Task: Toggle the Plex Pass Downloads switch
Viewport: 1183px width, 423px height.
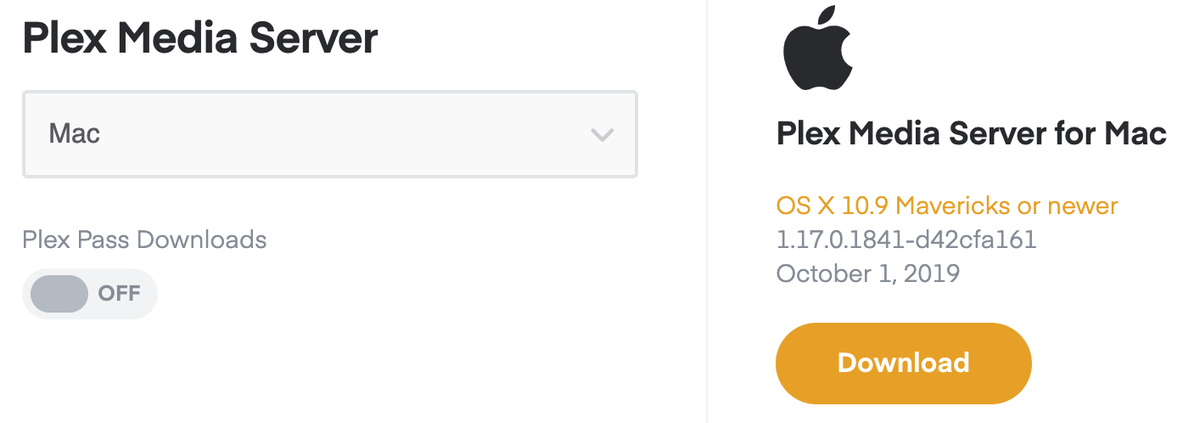Action: 90,294
